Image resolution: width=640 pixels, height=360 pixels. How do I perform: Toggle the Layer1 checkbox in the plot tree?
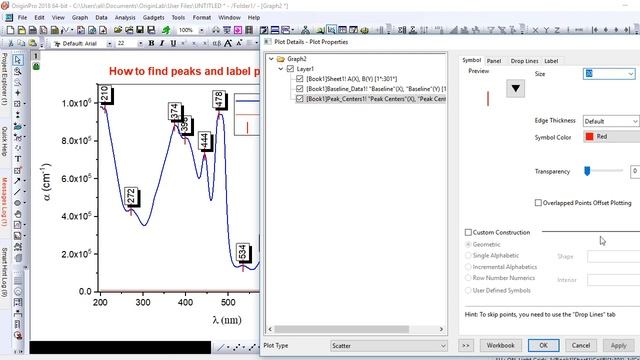pos(290,69)
